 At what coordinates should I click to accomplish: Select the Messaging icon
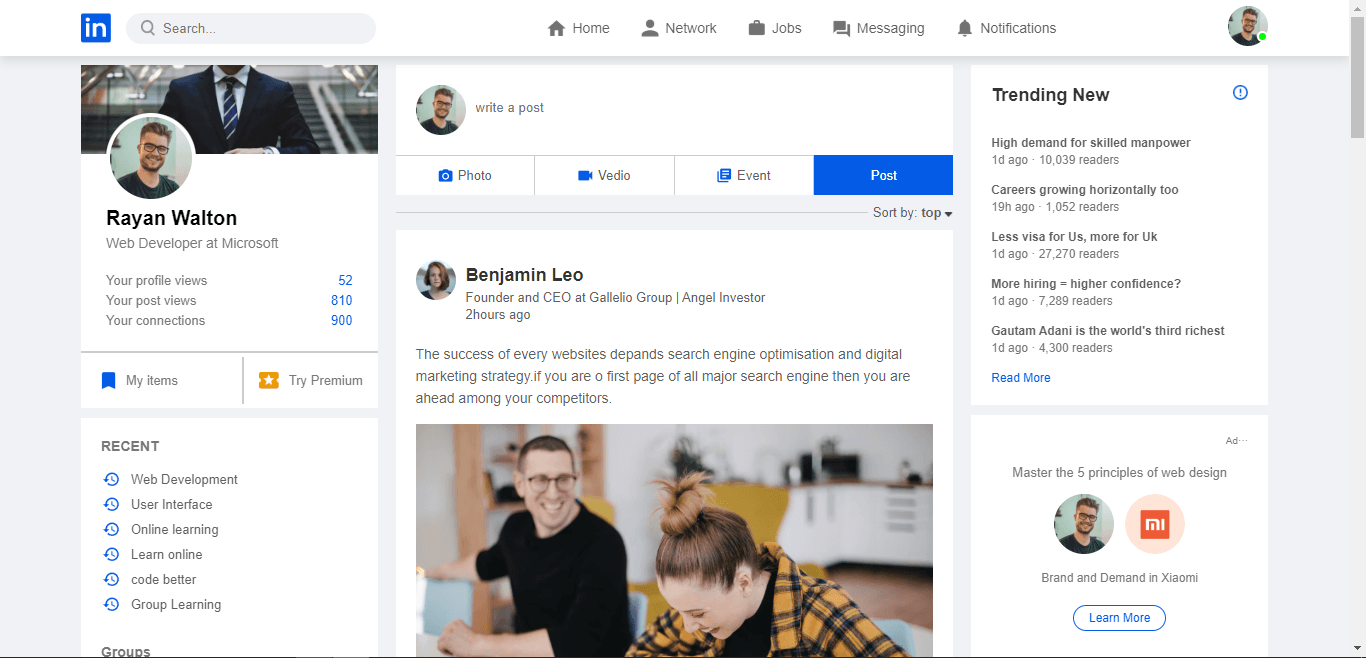click(840, 27)
